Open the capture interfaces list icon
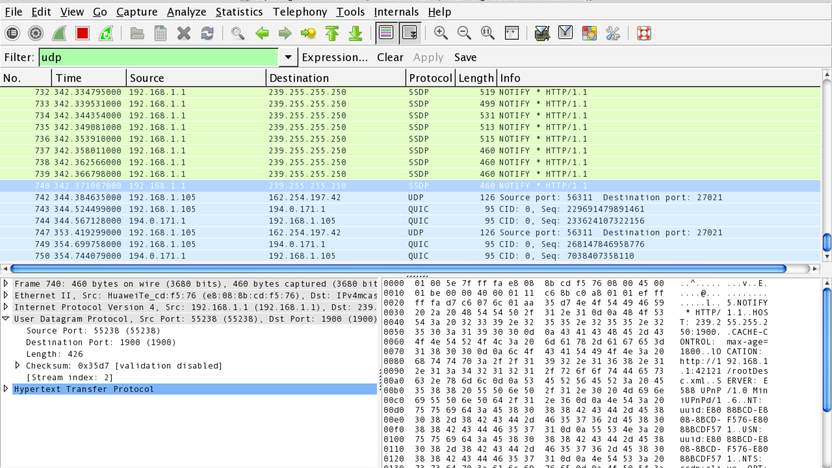The height and width of the screenshot is (468, 832). click(12, 33)
